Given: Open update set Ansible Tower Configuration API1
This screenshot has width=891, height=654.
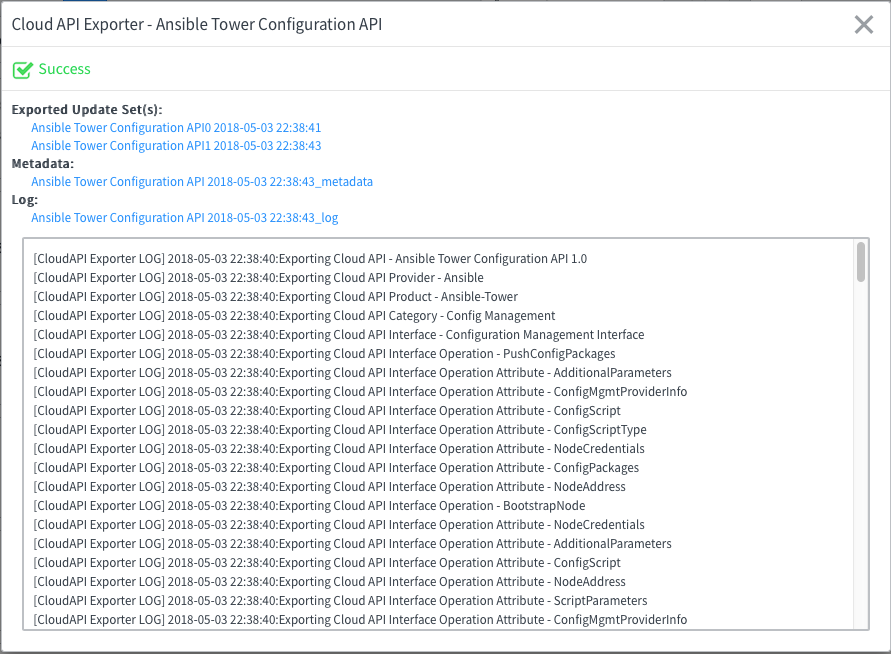Looking at the screenshot, I should [176, 146].
